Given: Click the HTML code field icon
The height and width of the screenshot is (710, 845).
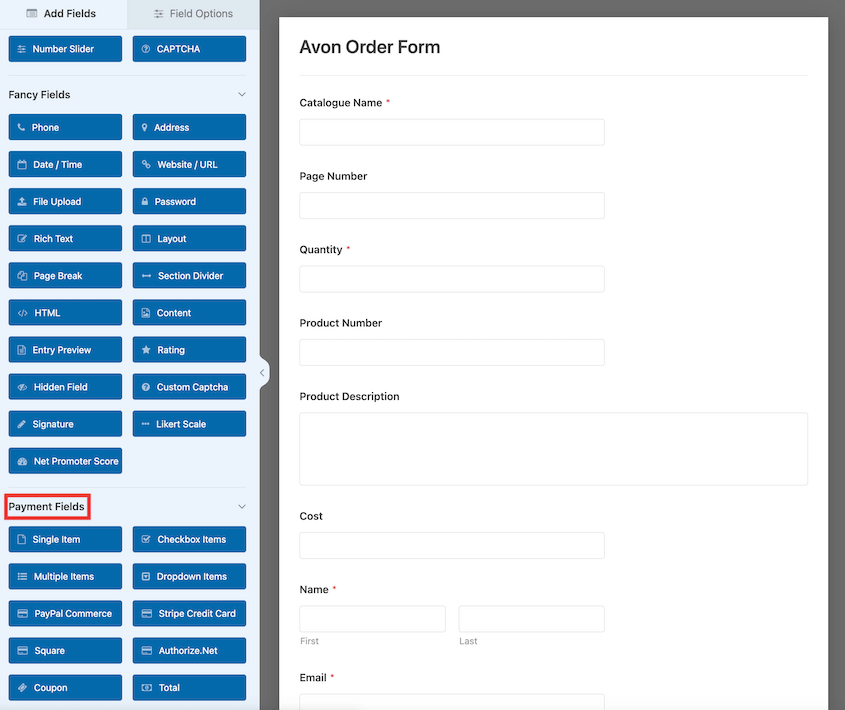Looking at the screenshot, I should coord(22,312).
